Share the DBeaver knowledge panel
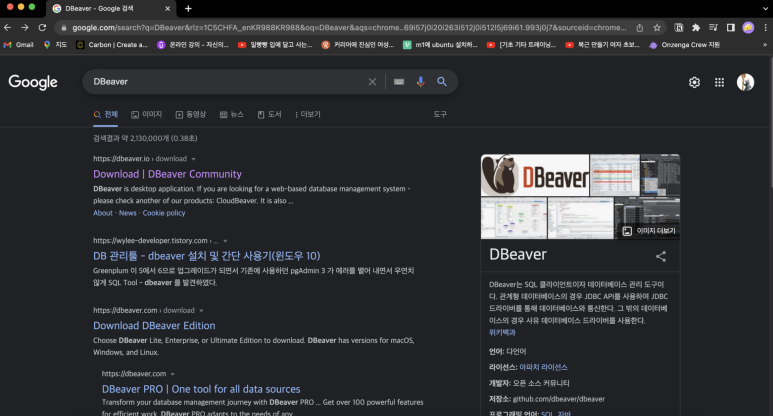773x416 pixels. [661, 256]
